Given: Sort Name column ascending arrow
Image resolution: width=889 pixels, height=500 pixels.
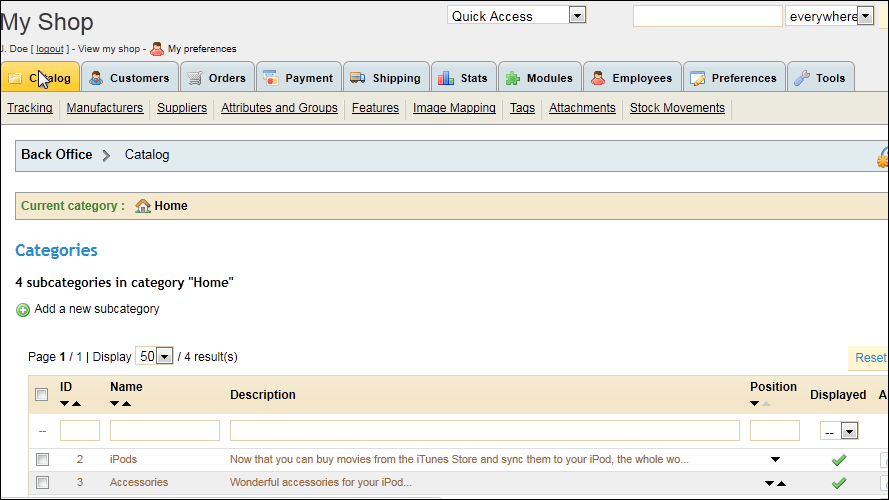Looking at the screenshot, I should [x=128, y=404].
